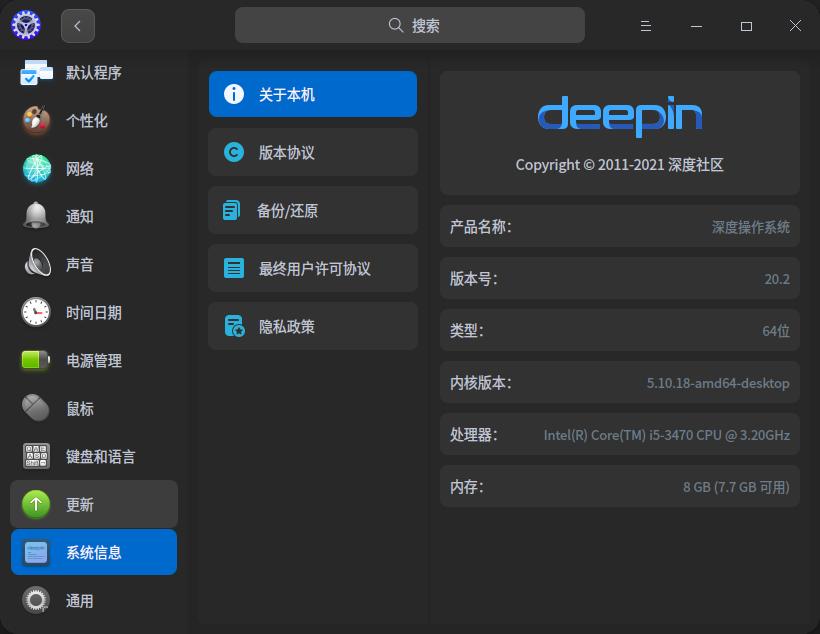The width and height of the screenshot is (820, 634).
Task: Open 默认程序 settings module
Action: [x=94, y=73]
